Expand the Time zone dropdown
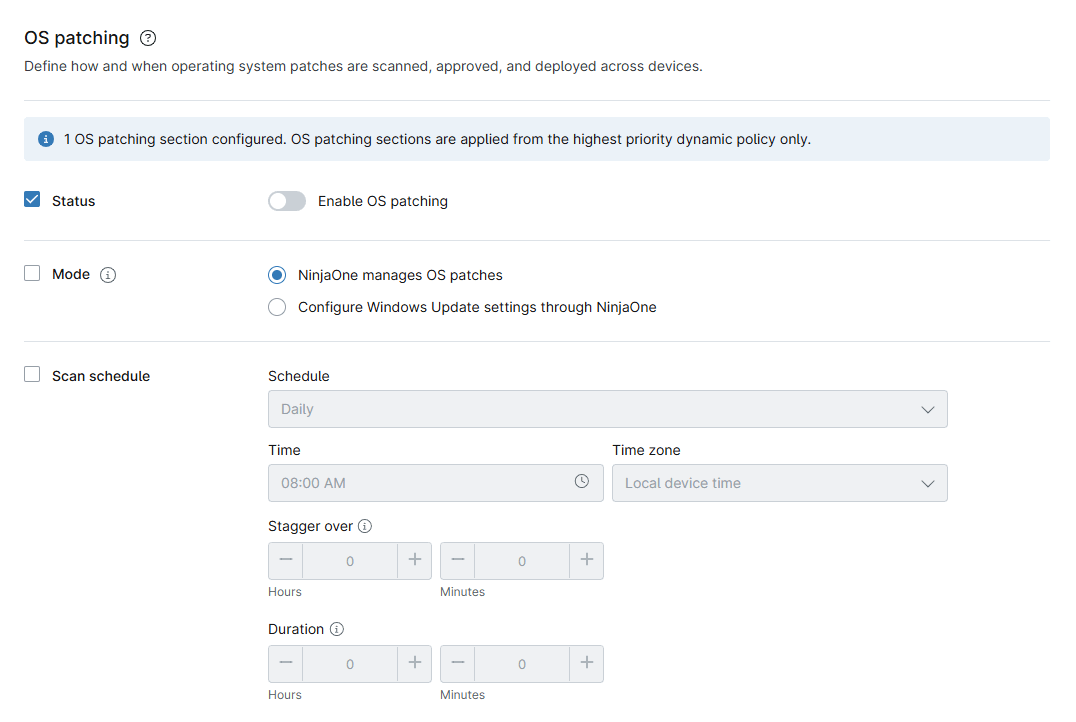 tap(779, 482)
